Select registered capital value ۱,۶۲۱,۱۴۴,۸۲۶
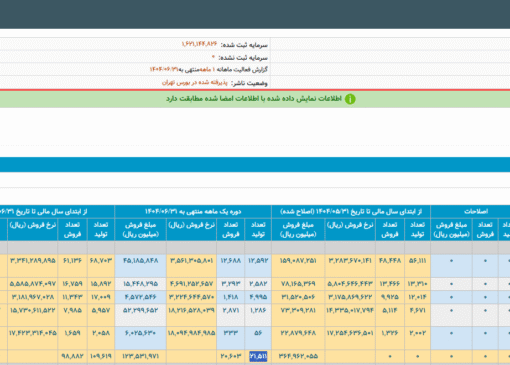Image resolution: width=510 pixels, height=365 pixels. (199, 44)
